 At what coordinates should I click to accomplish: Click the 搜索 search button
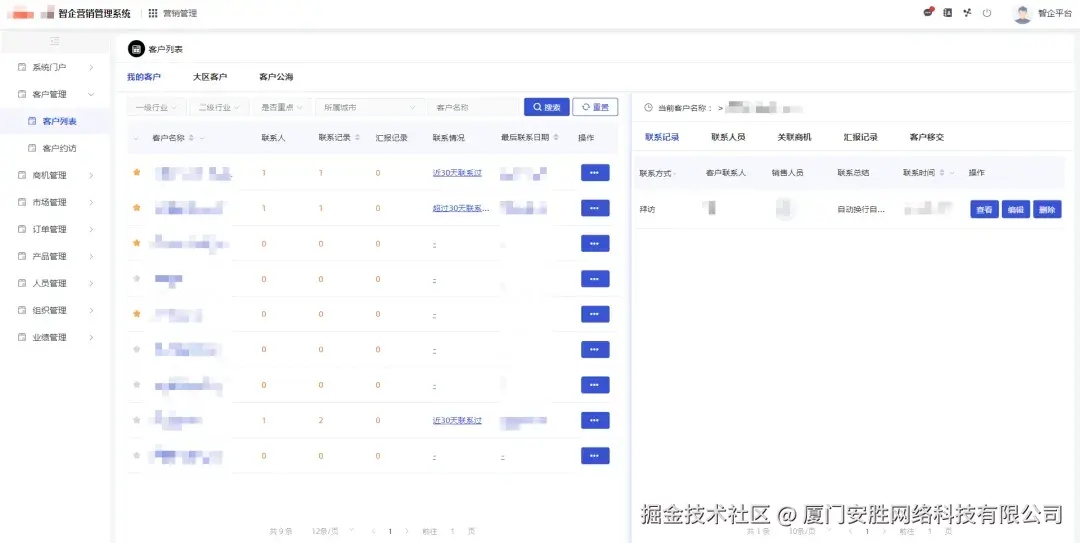pos(546,107)
